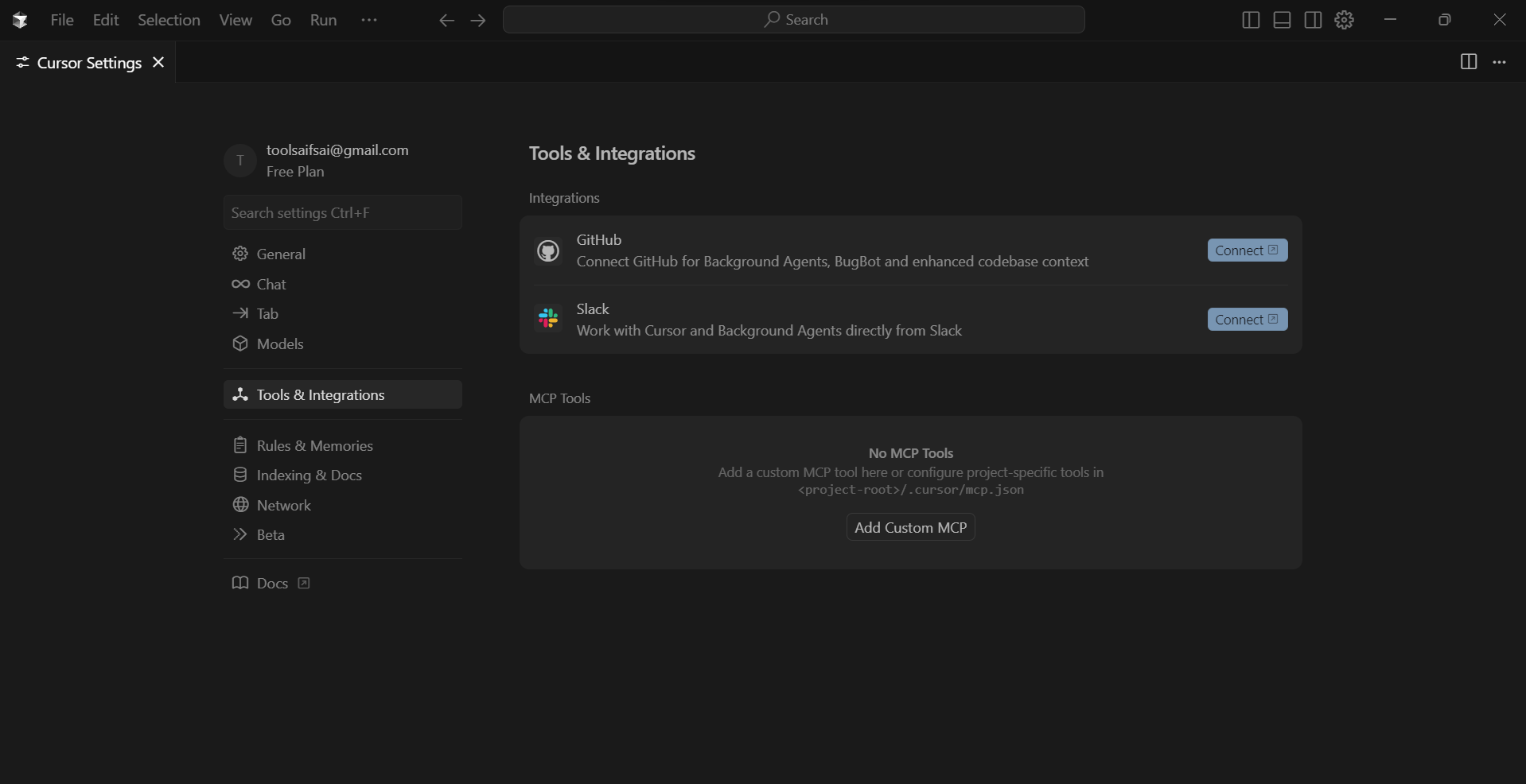Viewport: 1526px width, 784px height.
Task: Click the toolsaifsai@gmail.com account email
Action: [x=337, y=150]
